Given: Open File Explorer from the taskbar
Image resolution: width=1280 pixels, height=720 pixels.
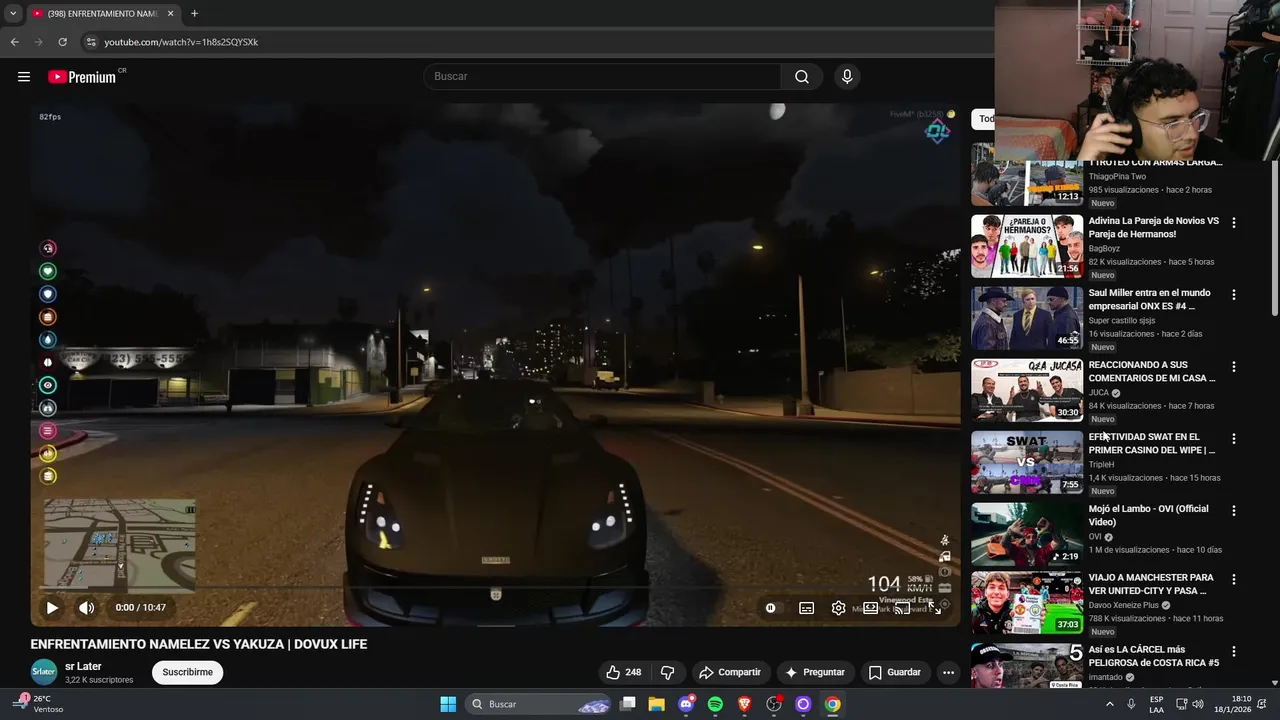Looking at the screenshot, I should point(657,704).
